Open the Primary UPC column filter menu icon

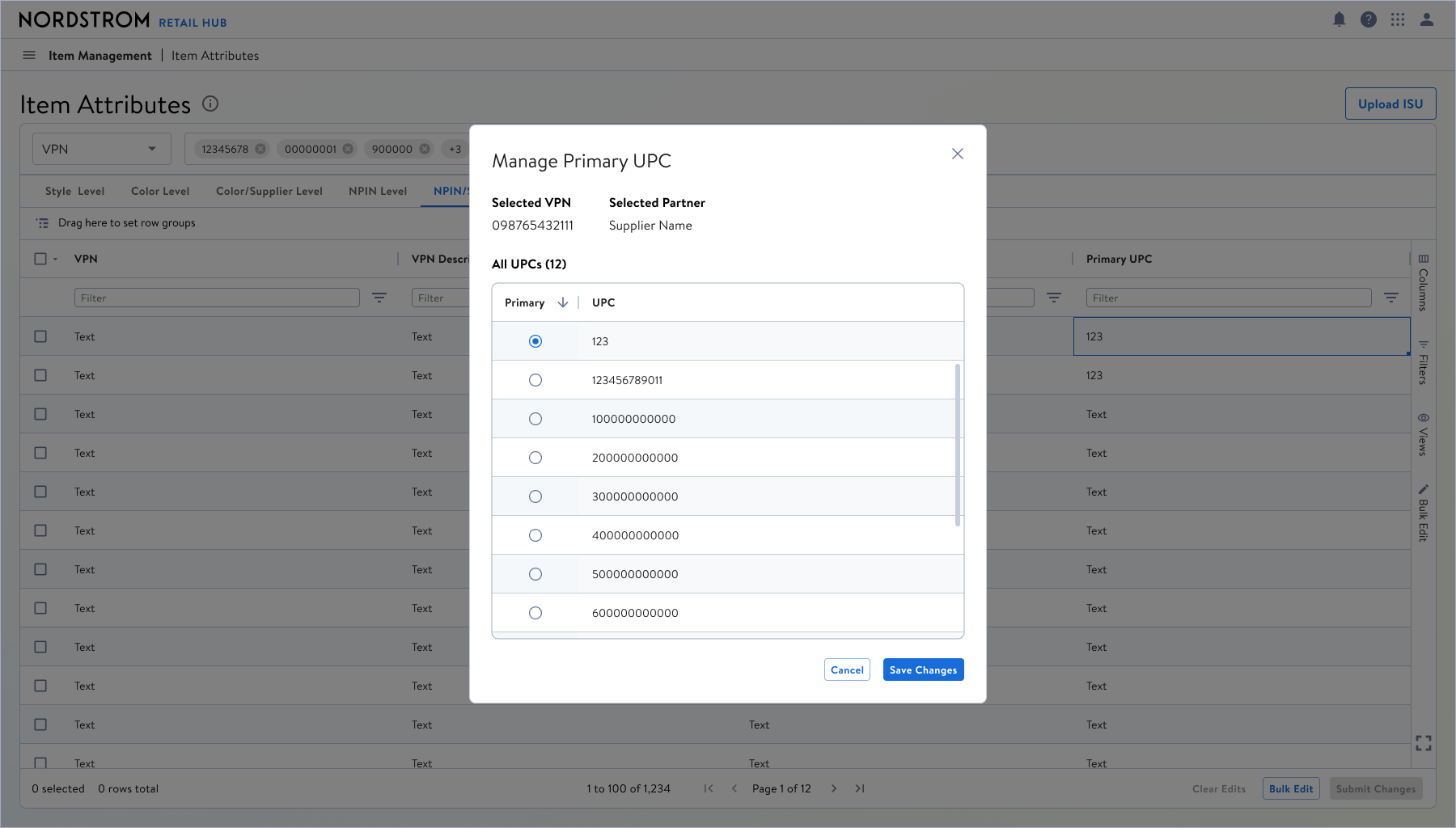(1391, 298)
